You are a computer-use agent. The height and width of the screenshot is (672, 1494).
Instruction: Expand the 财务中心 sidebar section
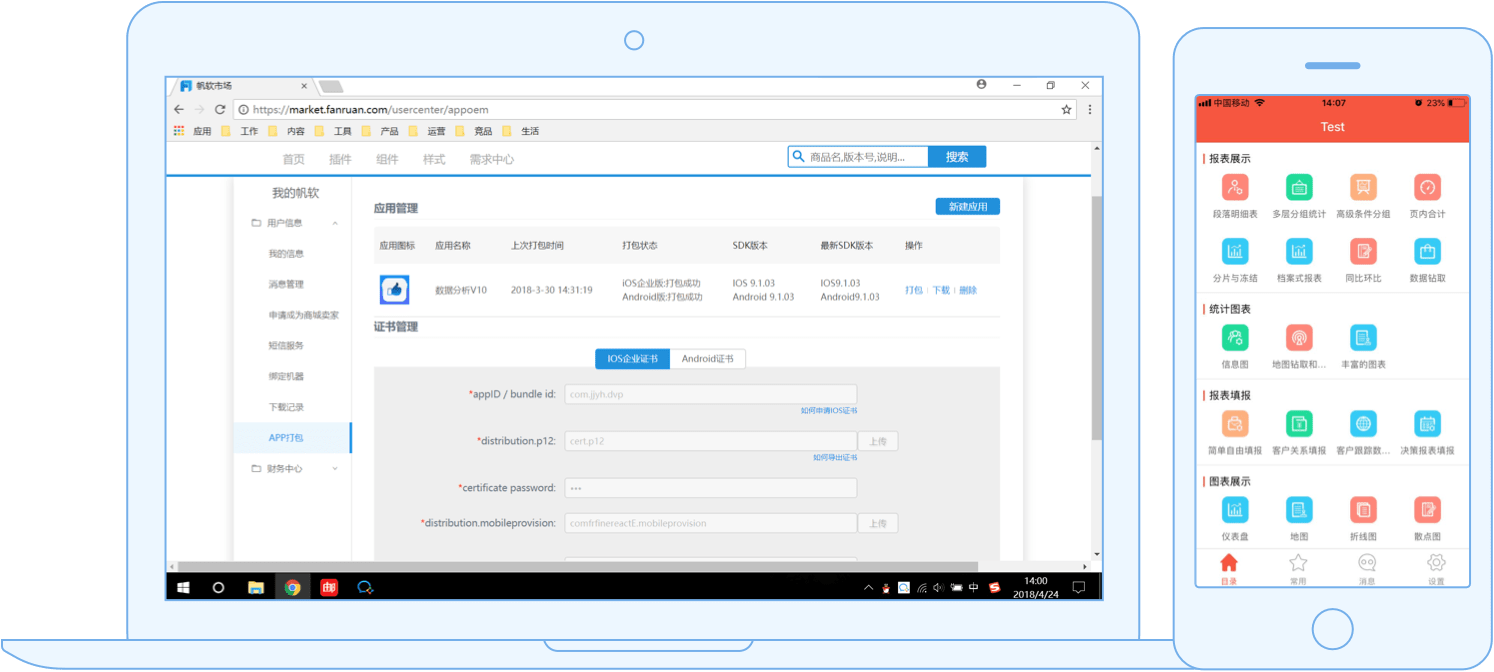[x=335, y=469]
